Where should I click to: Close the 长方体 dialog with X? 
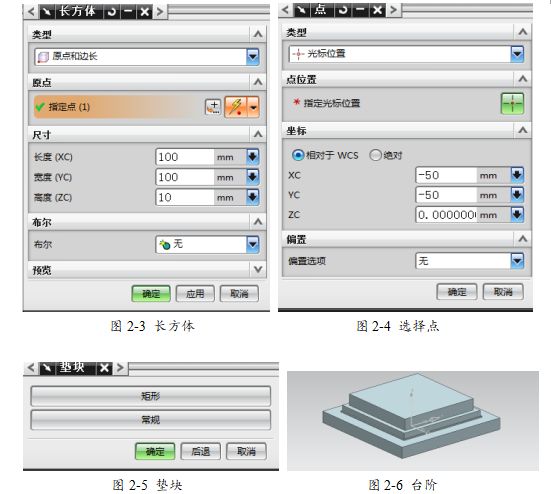click(144, 12)
